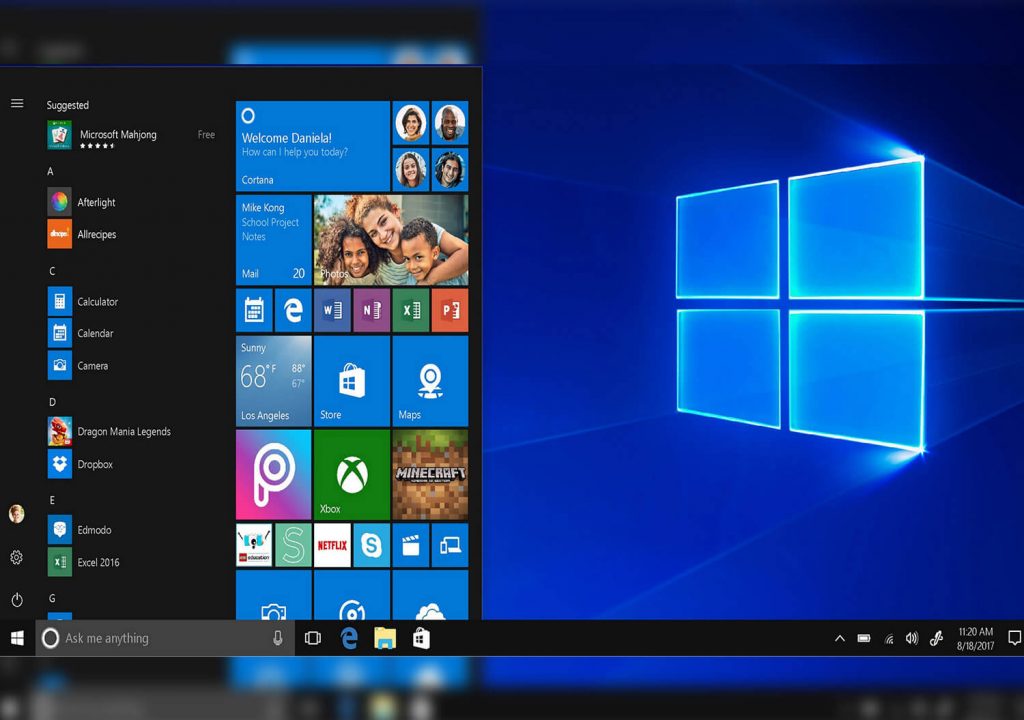Click the battery icon in system tray

point(864,638)
